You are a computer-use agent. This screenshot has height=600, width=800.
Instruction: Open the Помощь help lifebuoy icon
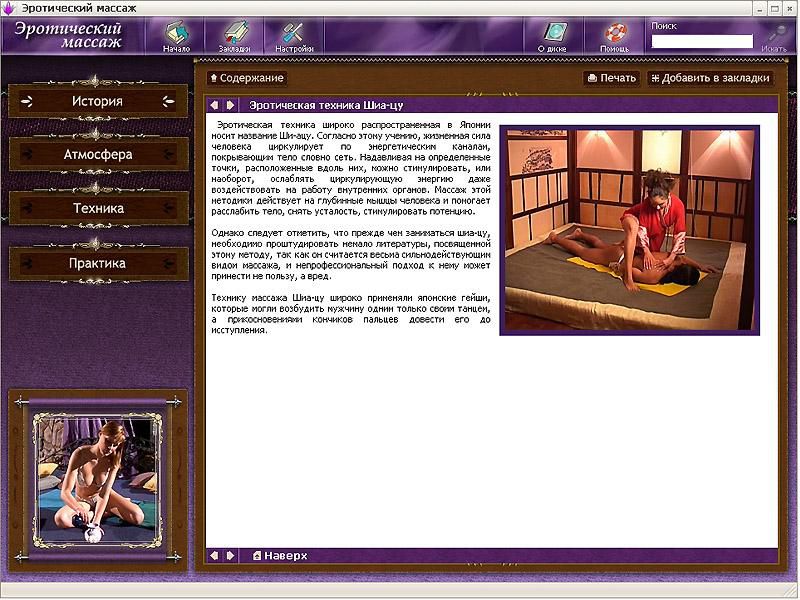pyautogui.click(x=614, y=35)
